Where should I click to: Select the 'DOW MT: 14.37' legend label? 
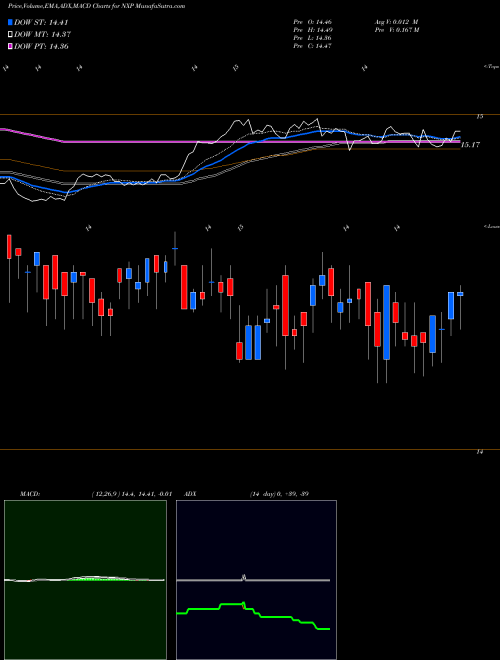point(41,35)
